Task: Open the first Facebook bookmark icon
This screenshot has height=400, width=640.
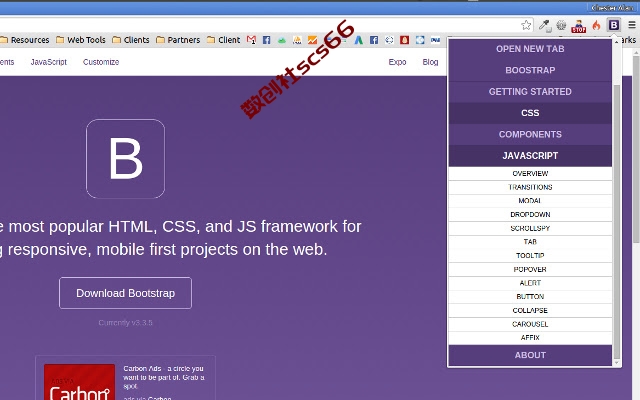Action: [267, 40]
